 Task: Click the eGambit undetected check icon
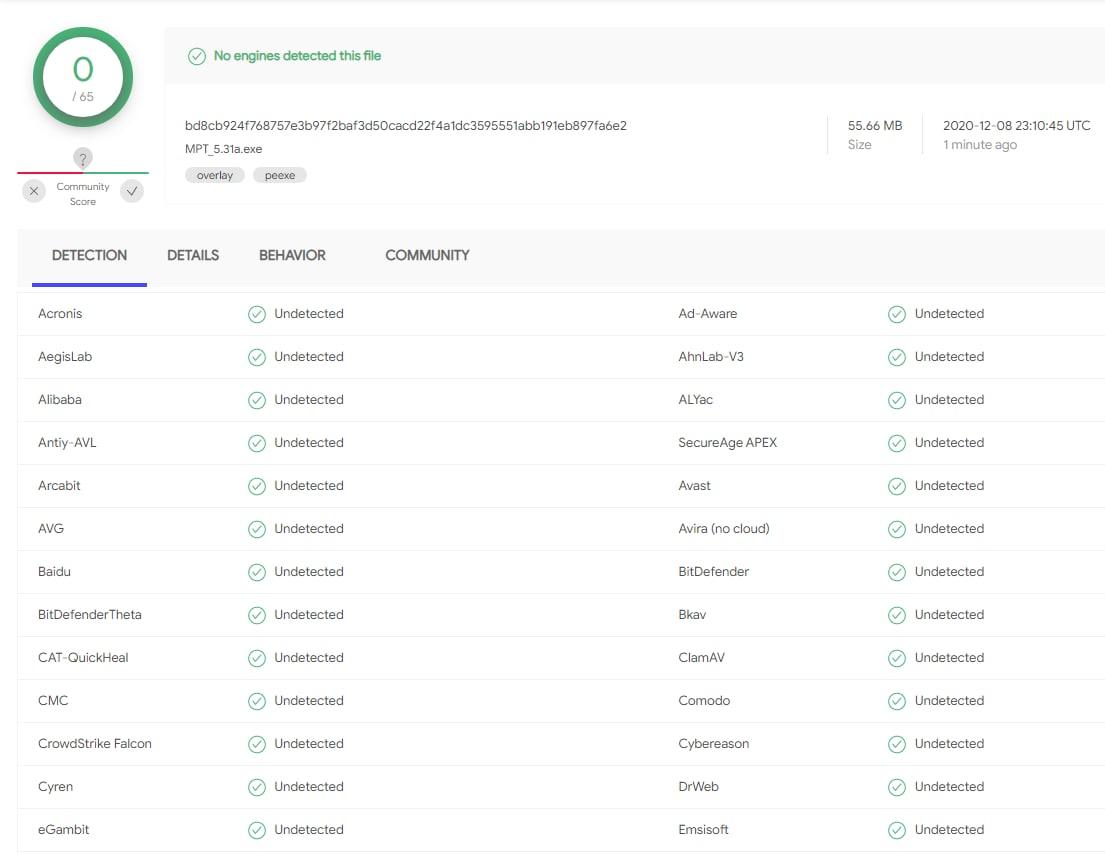point(257,830)
